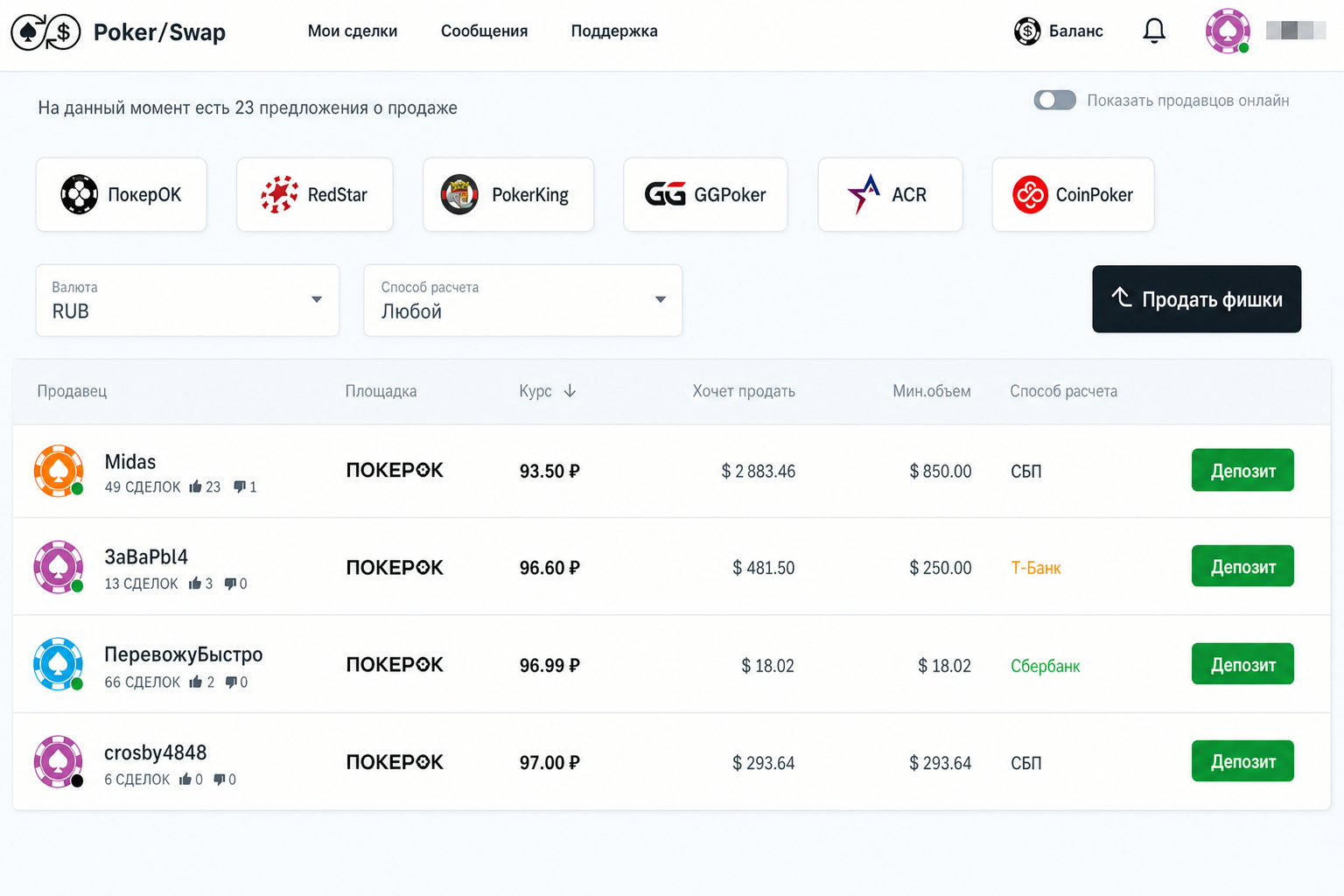1344x896 pixels.
Task: Click the rate 97.00 ₽
Action: (x=549, y=763)
